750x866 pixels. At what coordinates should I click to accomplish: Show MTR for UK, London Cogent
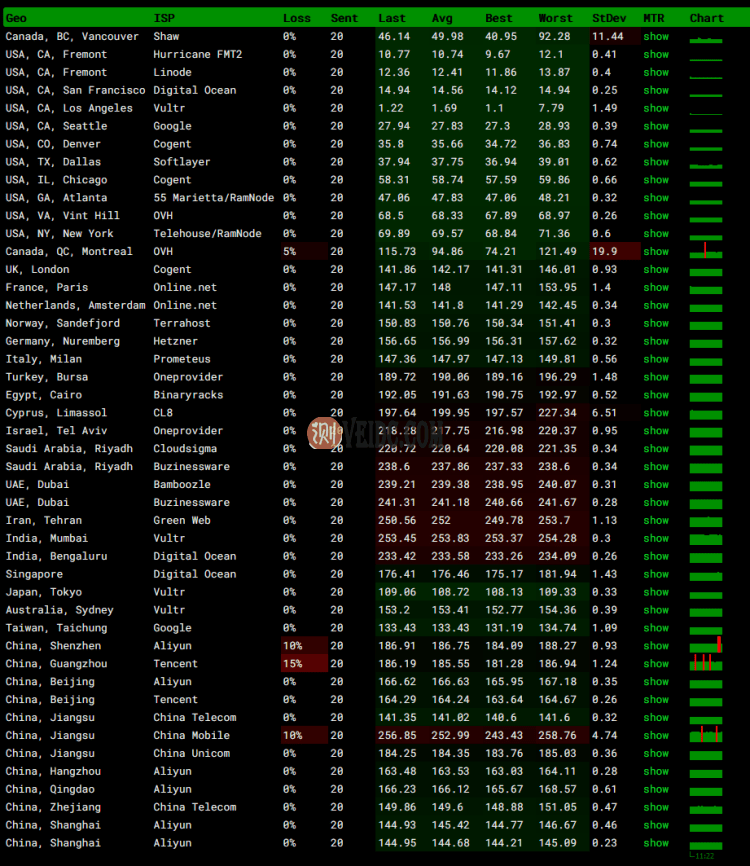[x=656, y=270]
